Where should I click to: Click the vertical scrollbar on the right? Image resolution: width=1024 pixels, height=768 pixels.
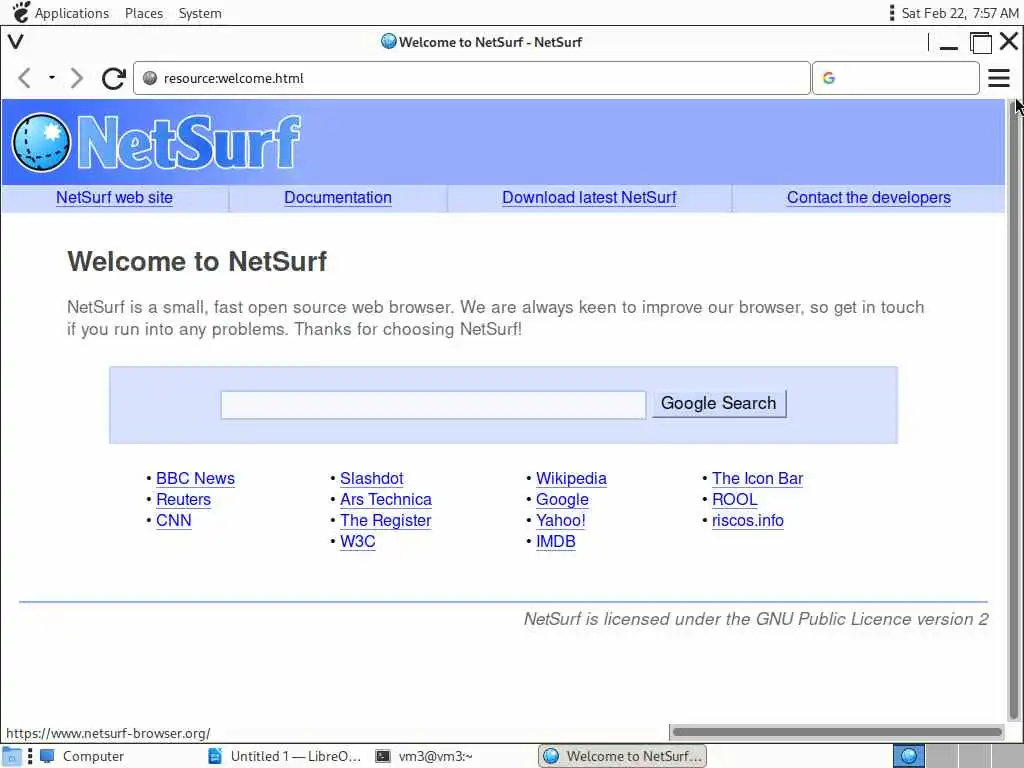pyautogui.click(x=1014, y=408)
